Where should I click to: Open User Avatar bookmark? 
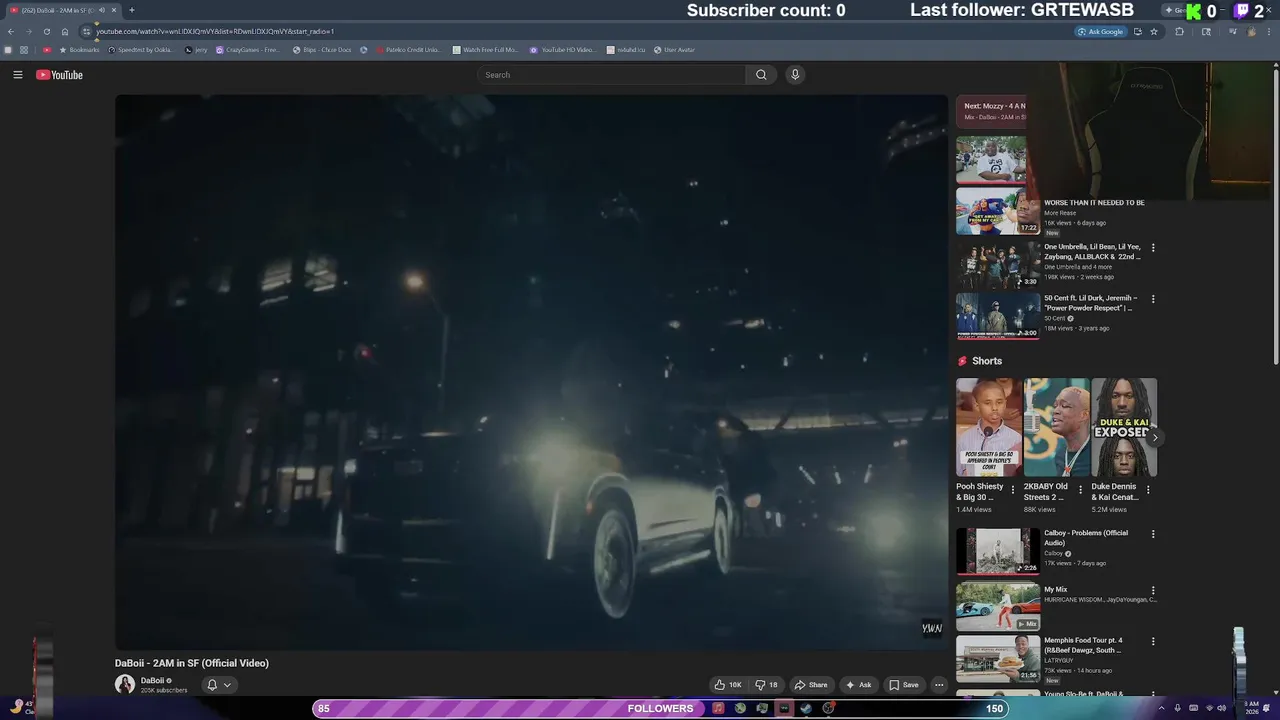pos(674,50)
